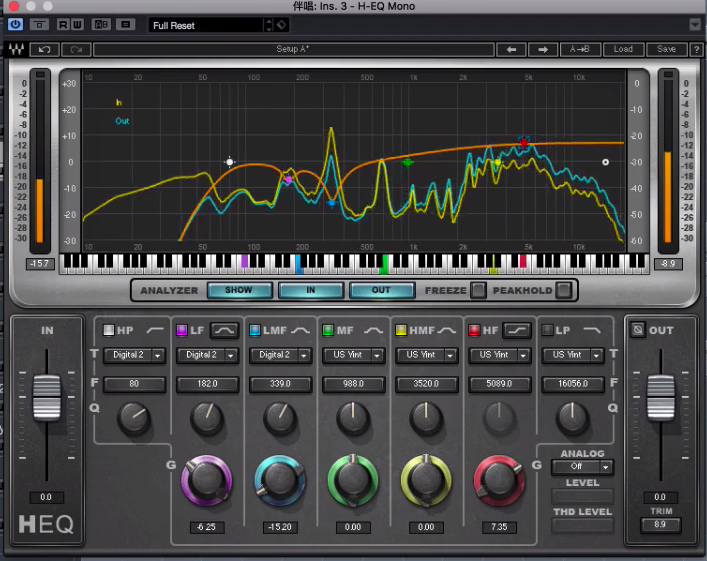The image size is (707, 561).
Task: Click the A/B compare icon in host toolbar
Action: pos(101,24)
